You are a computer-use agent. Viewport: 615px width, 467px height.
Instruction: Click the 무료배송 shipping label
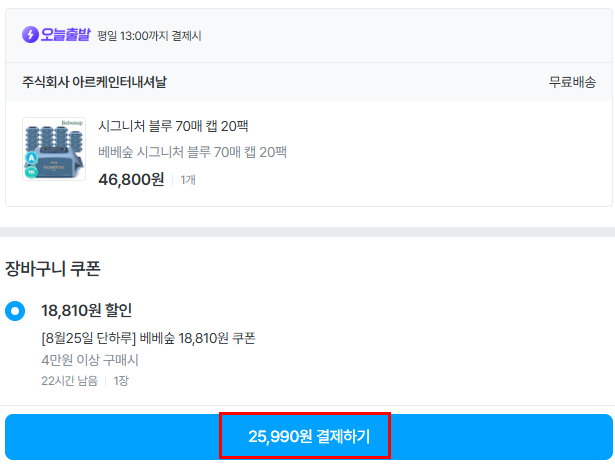(x=572, y=82)
